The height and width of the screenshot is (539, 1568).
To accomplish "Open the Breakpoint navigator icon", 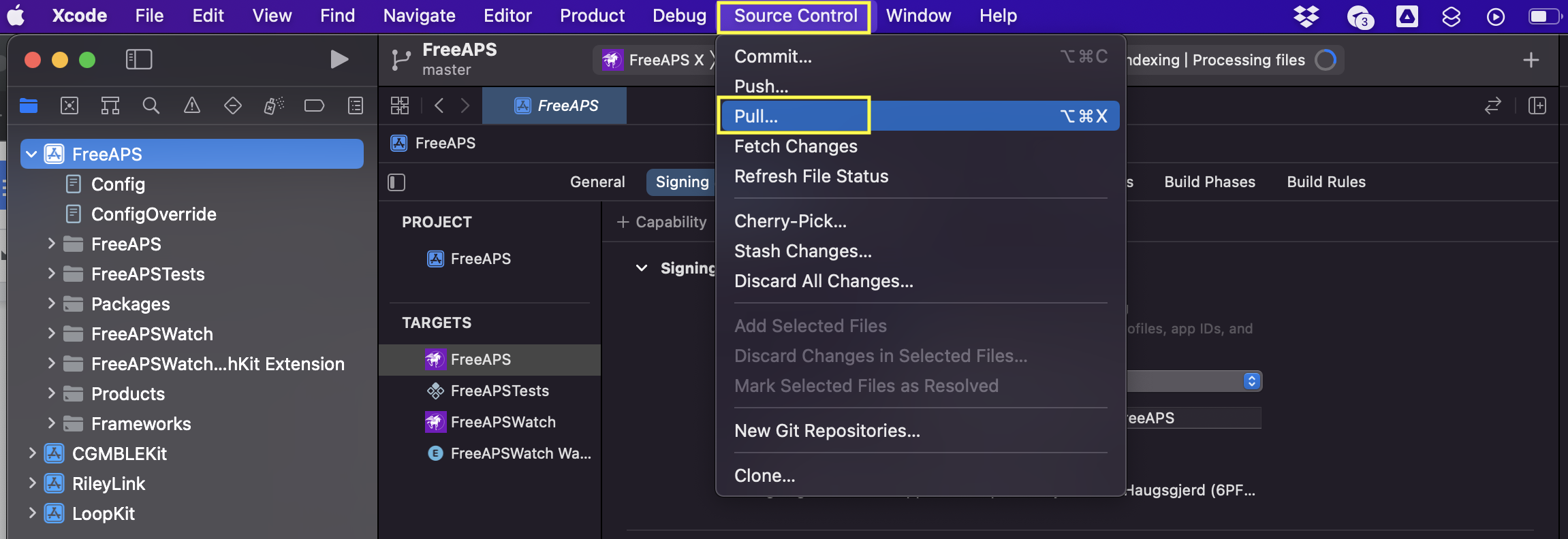I will [314, 105].
